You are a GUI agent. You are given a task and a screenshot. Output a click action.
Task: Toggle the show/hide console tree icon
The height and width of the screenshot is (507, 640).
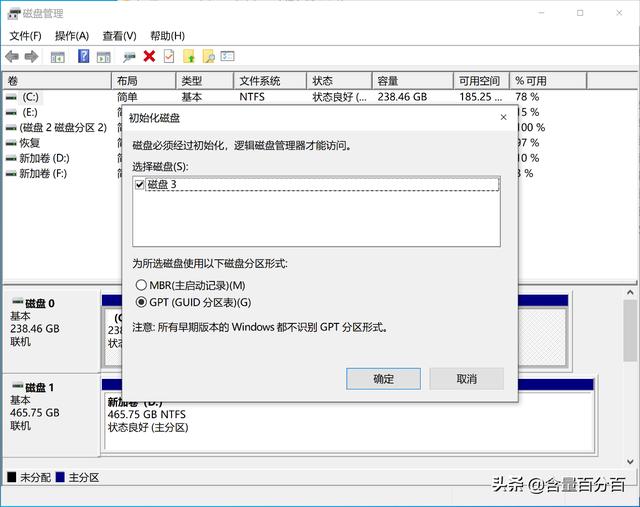pos(58,57)
